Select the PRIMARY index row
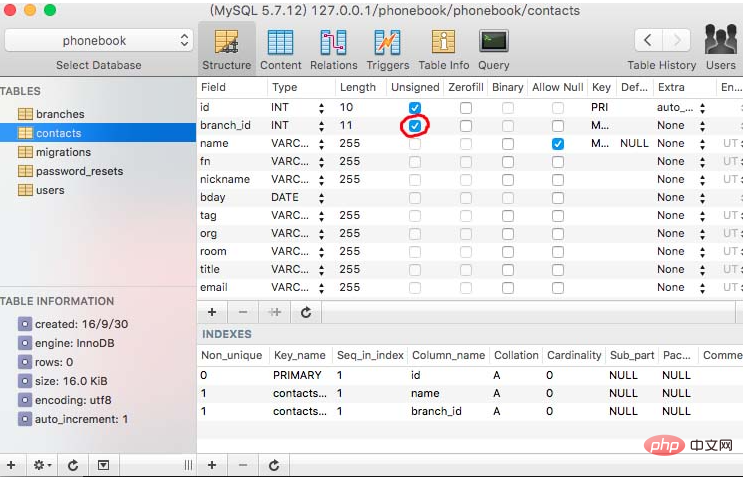 [470, 375]
